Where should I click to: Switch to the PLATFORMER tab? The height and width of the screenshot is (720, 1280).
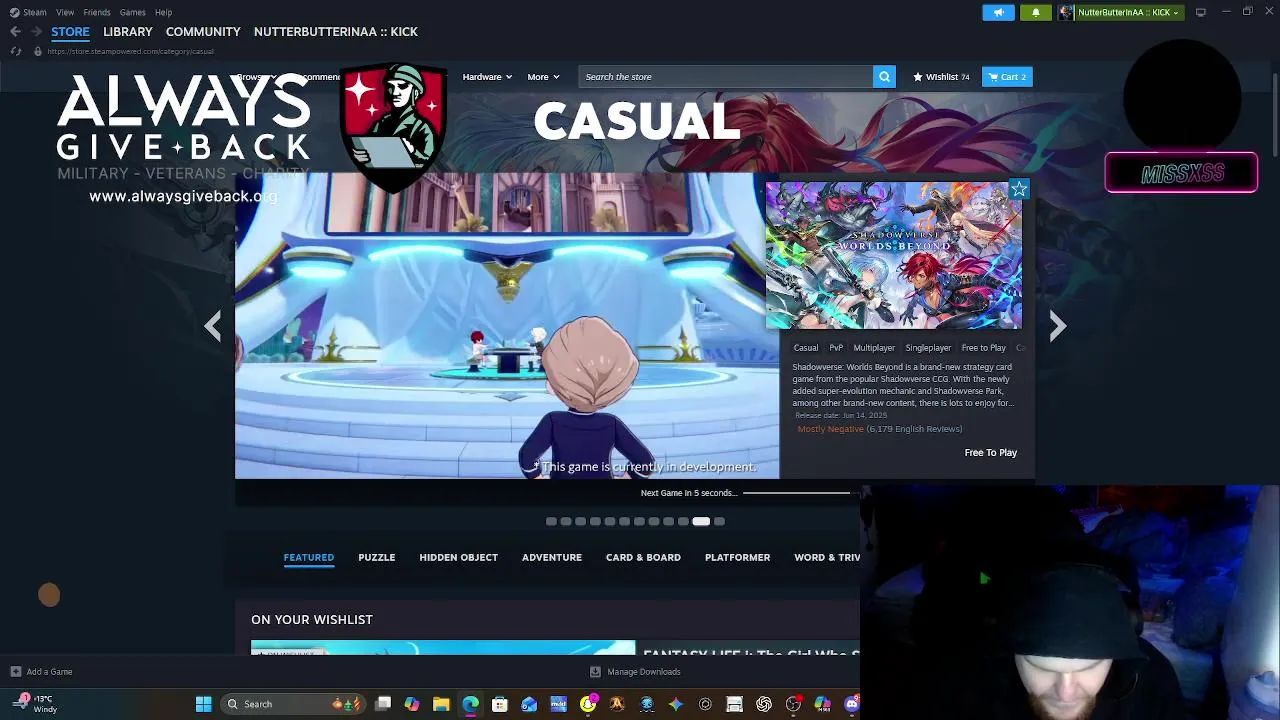pos(737,558)
